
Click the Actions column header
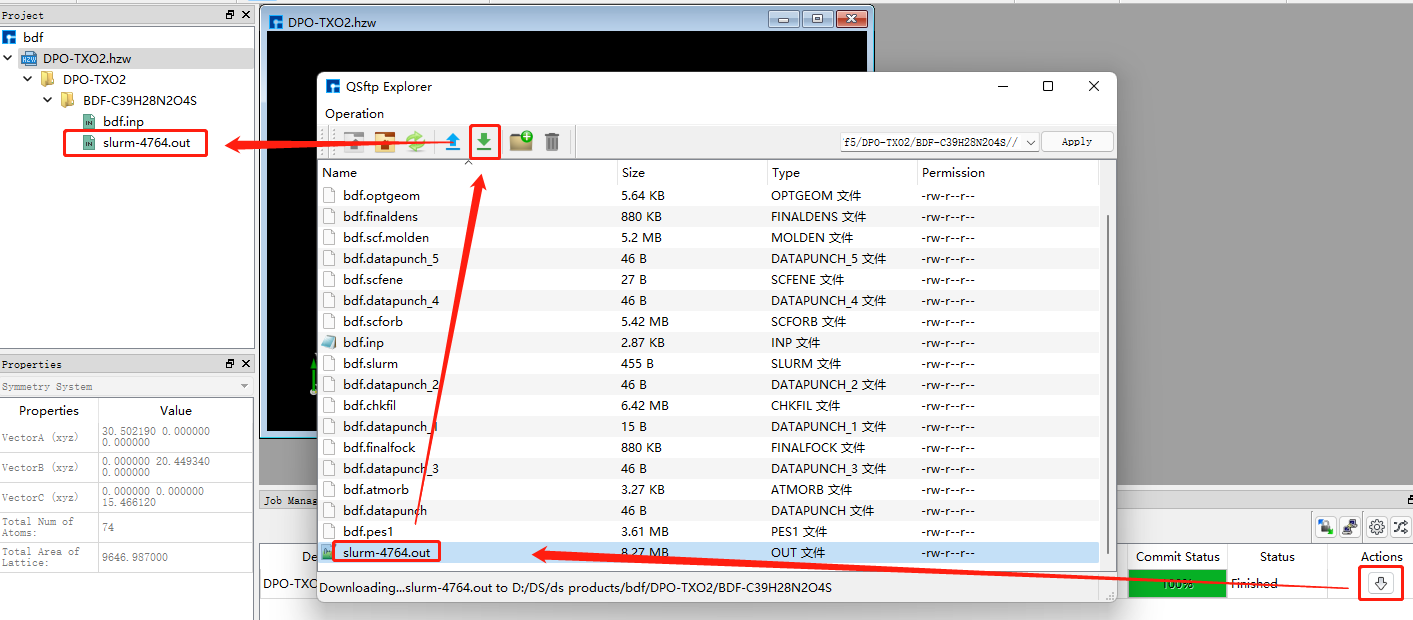1381,556
